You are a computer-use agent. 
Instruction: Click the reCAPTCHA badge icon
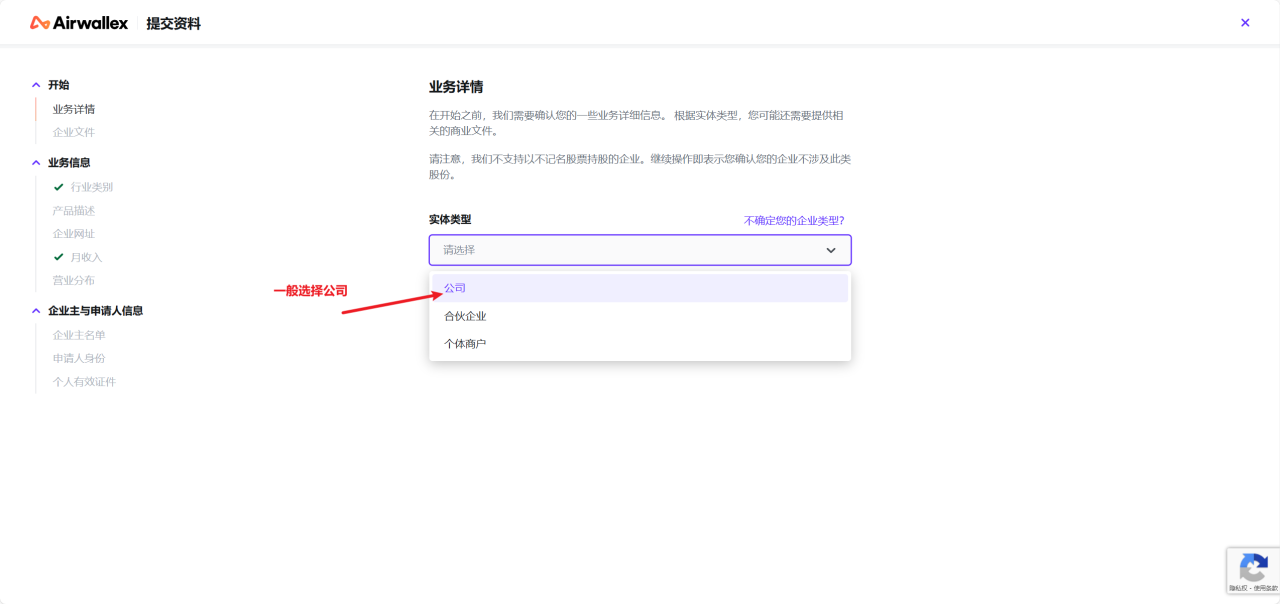pyautogui.click(x=1252, y=569)
